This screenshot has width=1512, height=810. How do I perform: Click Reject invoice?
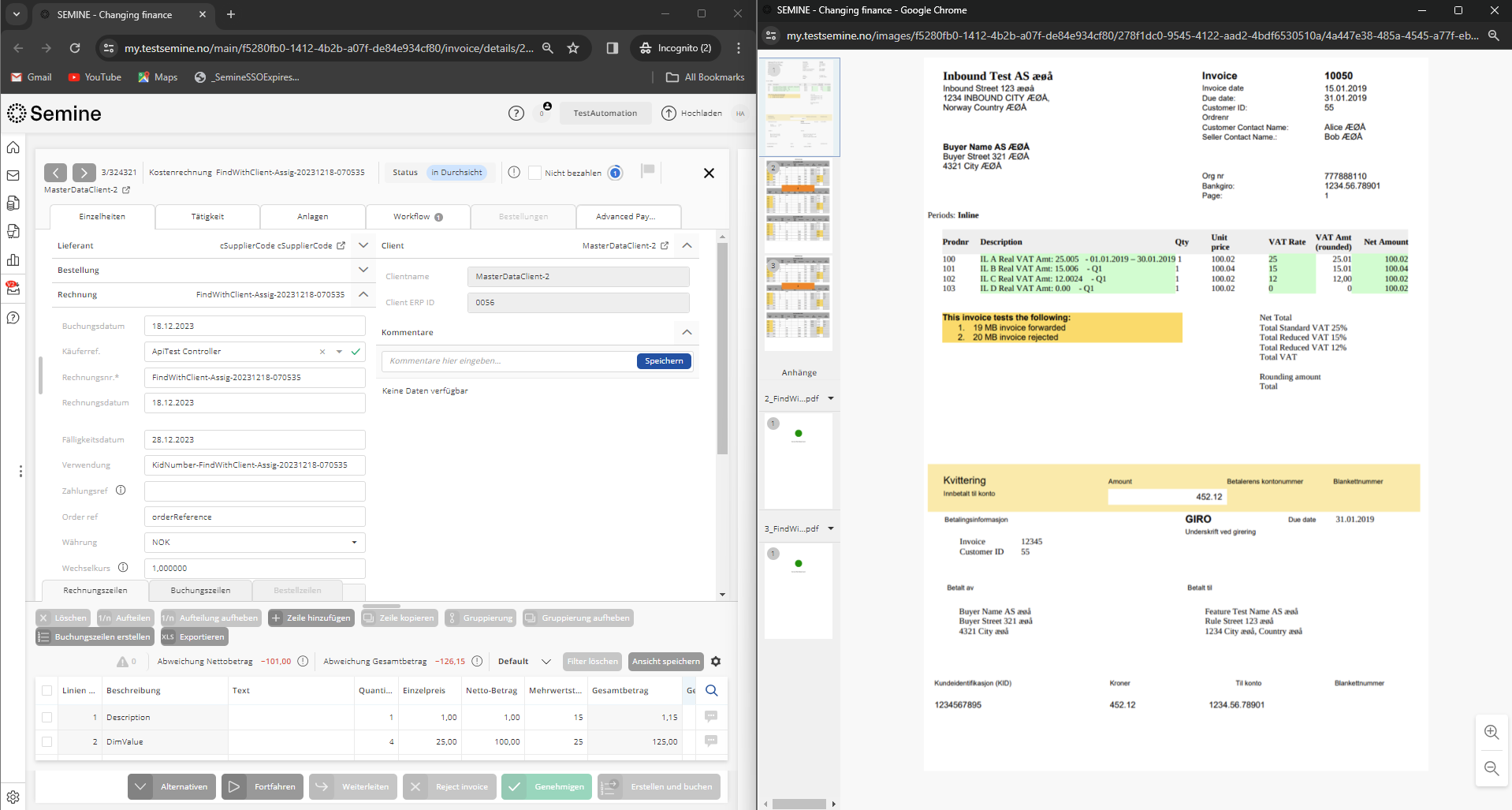pyautogui.click(x=449, y=786)
